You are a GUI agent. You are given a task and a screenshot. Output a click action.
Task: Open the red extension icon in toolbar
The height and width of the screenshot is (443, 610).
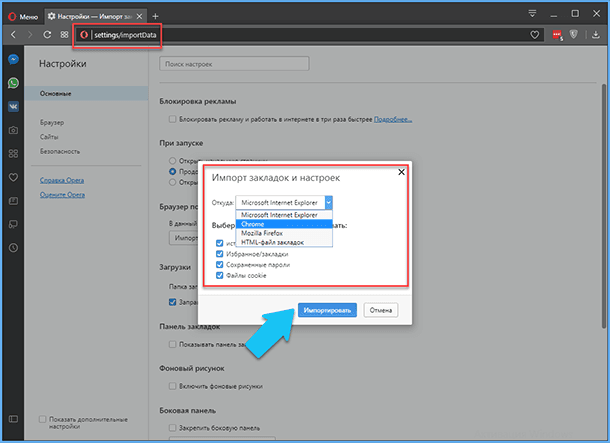pos(557,35)
